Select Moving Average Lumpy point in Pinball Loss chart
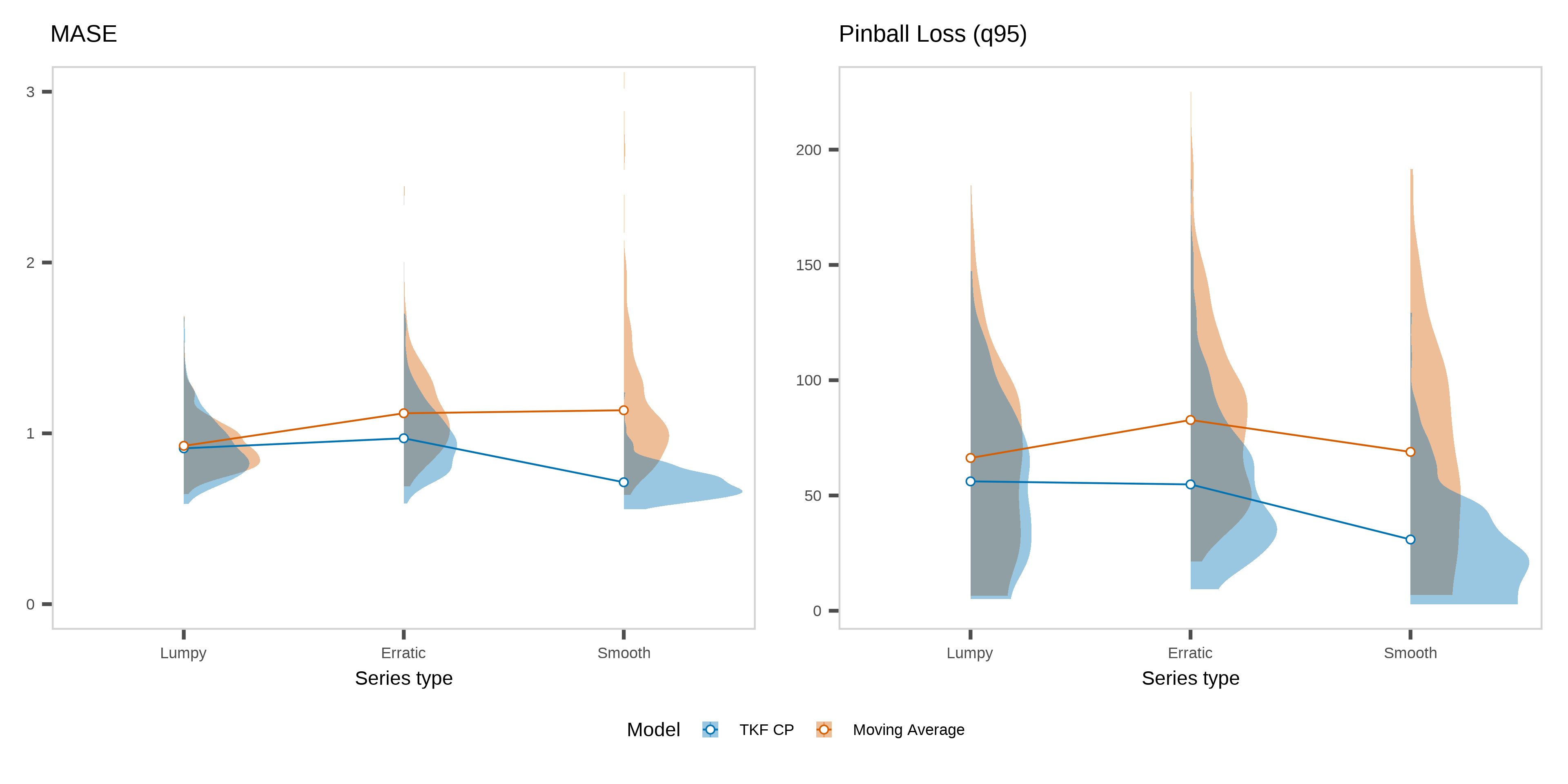This screenshot has width=1568, height=784. (x=970, y=458)
